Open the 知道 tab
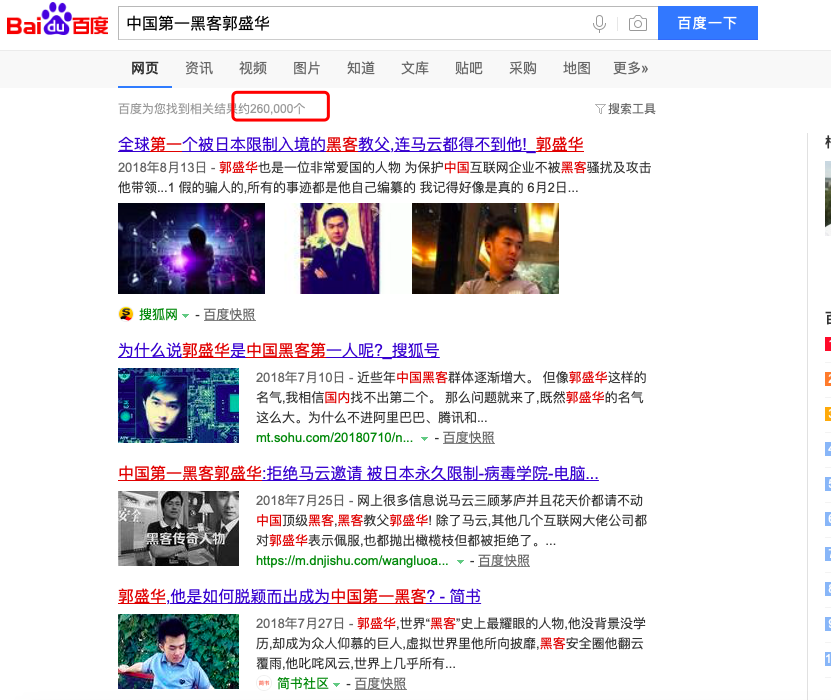The image size is (831, 700). click(361, 68)
